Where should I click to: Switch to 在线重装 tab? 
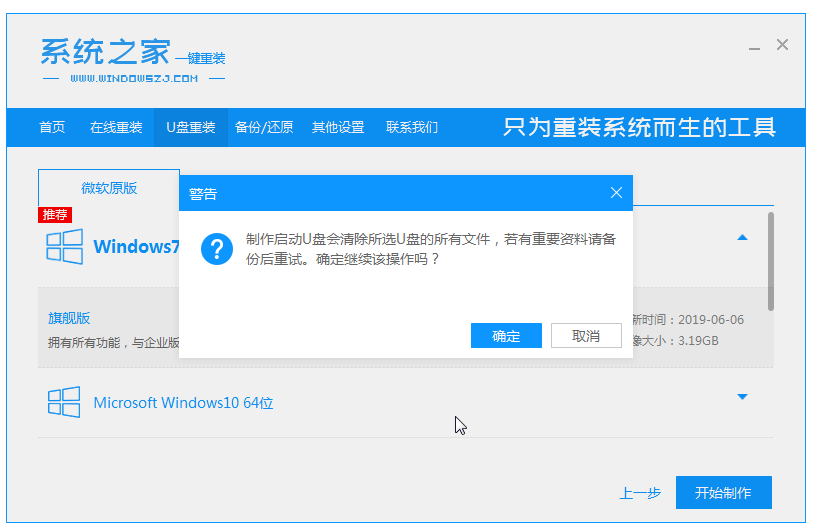point(116,127)
